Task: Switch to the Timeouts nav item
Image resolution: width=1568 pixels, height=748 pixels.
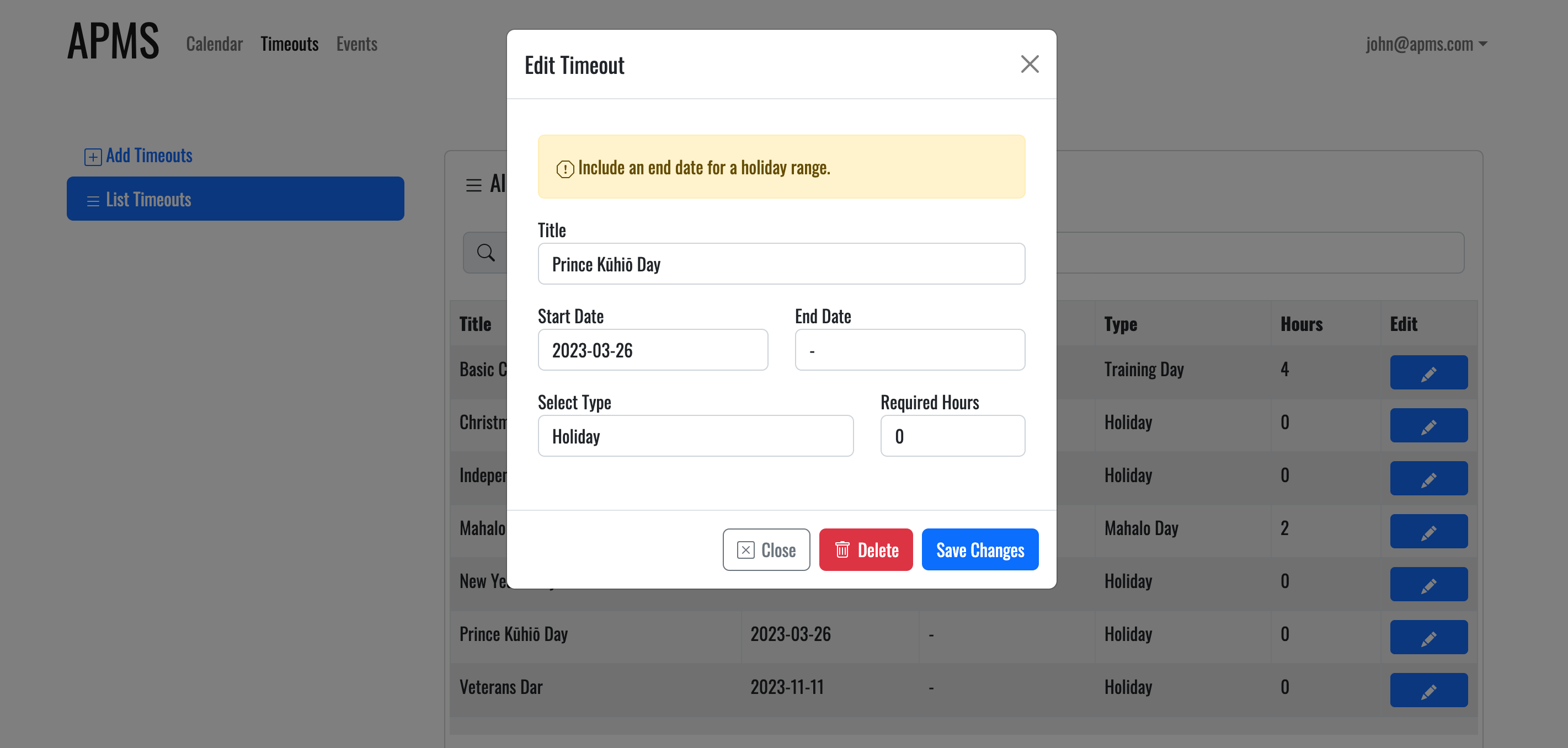Action: coord(289,44)
